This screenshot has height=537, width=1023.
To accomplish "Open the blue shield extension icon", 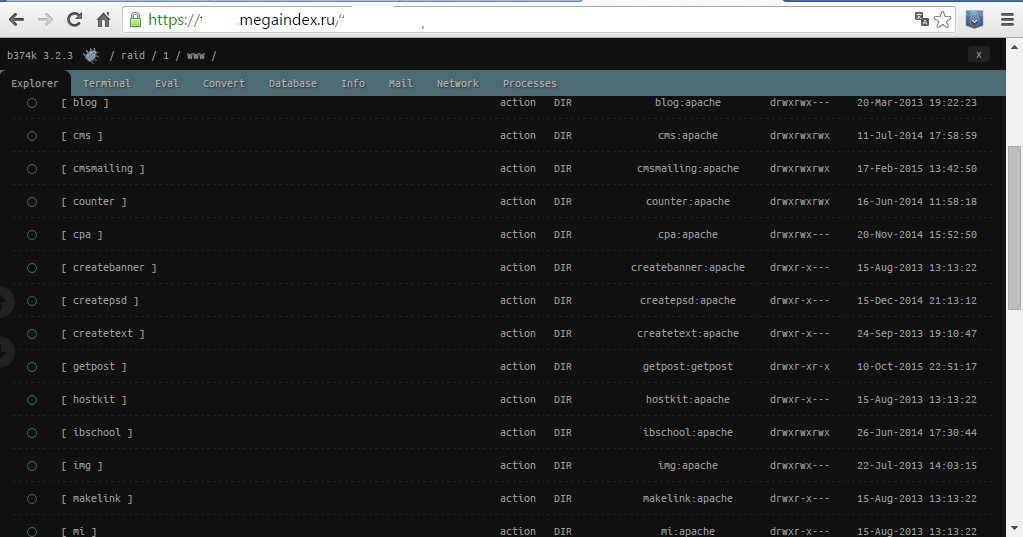I will tap(974, 20).
